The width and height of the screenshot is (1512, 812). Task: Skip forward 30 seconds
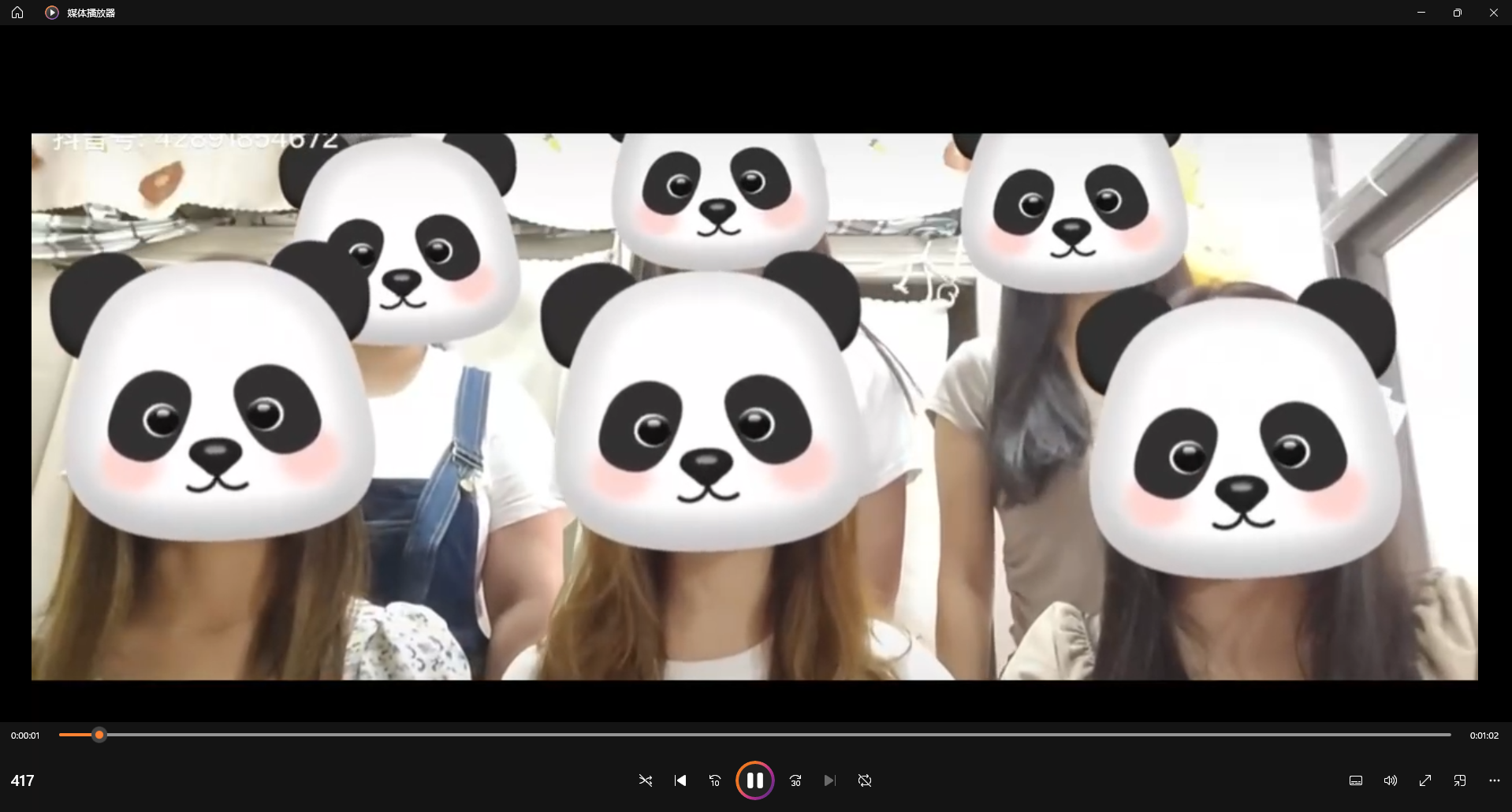[x=795, y=780]
